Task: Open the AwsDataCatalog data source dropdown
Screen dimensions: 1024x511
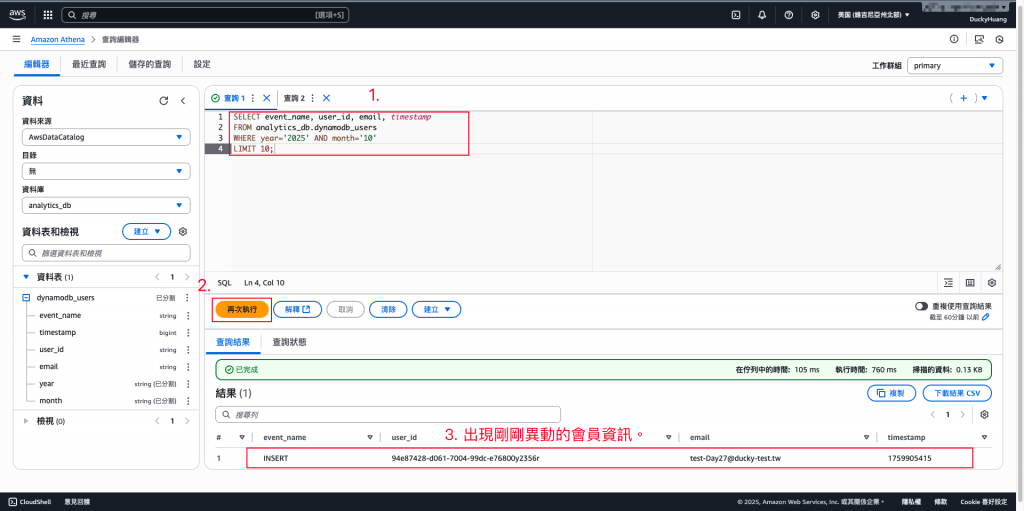Action: pyautogui.click(x=106, y=137)
